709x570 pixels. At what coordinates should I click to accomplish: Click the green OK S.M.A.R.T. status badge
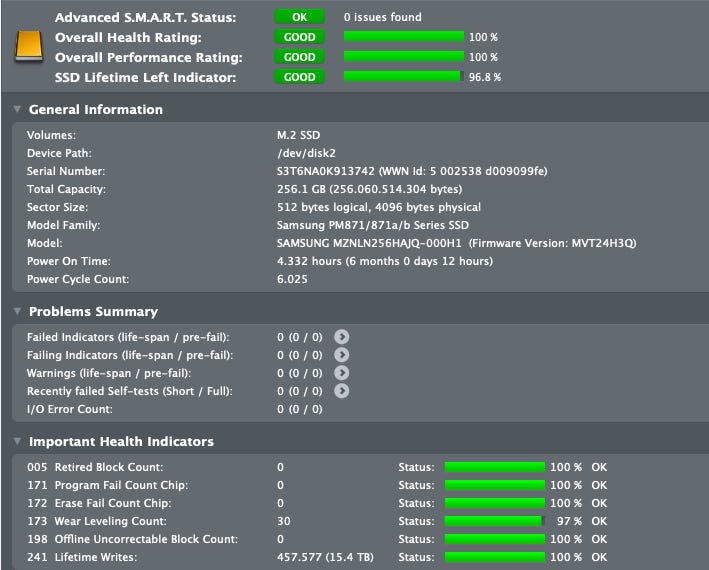(299, 17)
